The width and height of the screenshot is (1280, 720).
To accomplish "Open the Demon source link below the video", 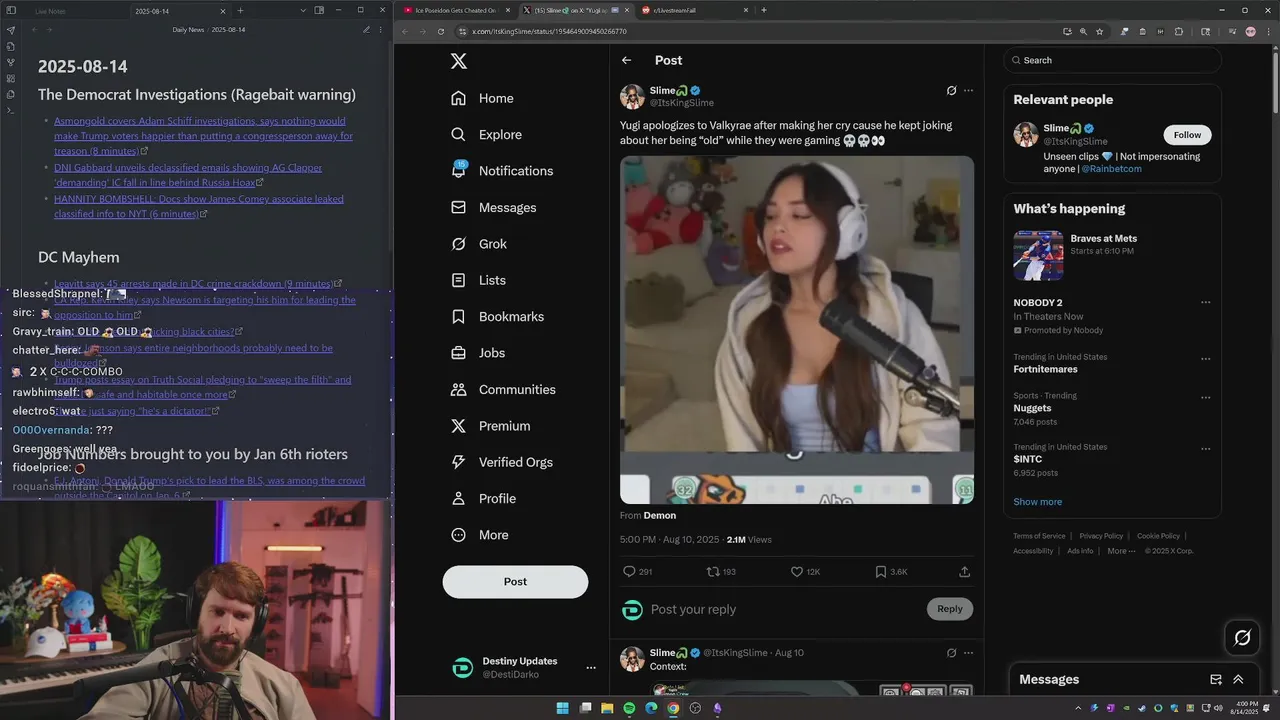I will tap(660, 516).
